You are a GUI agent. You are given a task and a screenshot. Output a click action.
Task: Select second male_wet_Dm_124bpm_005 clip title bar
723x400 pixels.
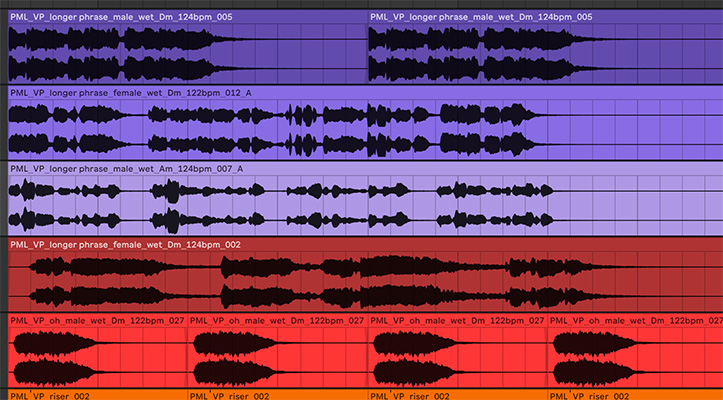coord(540,17)
